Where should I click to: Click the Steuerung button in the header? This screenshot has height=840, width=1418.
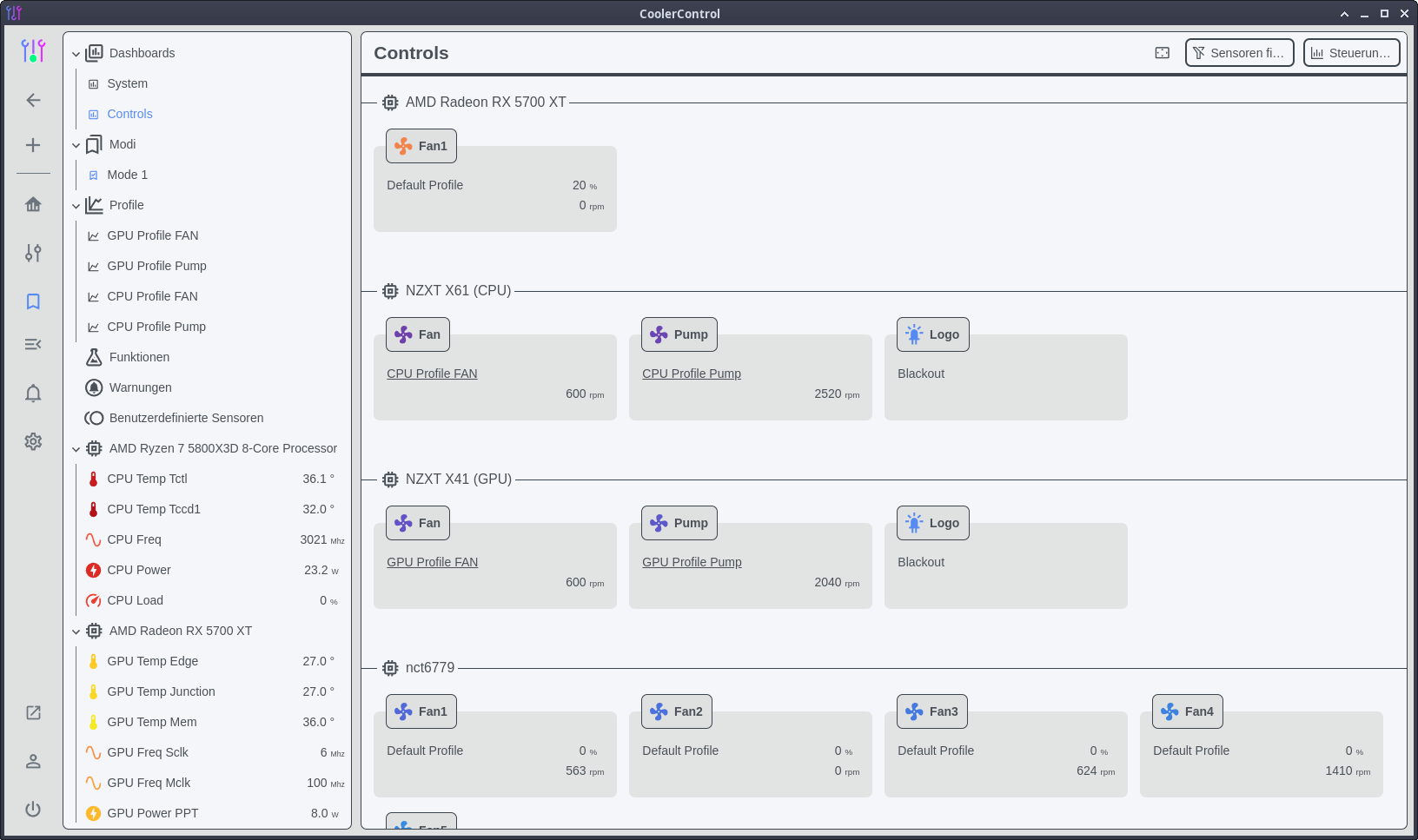pos(1352,53)
